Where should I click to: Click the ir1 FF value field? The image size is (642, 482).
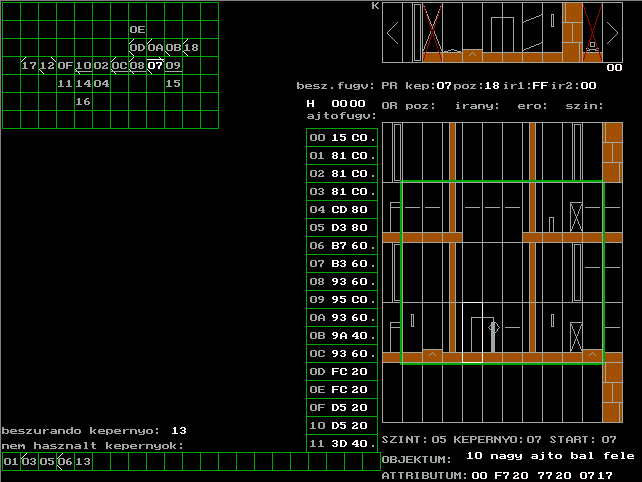pyautogui.click(x=541, y=86)
